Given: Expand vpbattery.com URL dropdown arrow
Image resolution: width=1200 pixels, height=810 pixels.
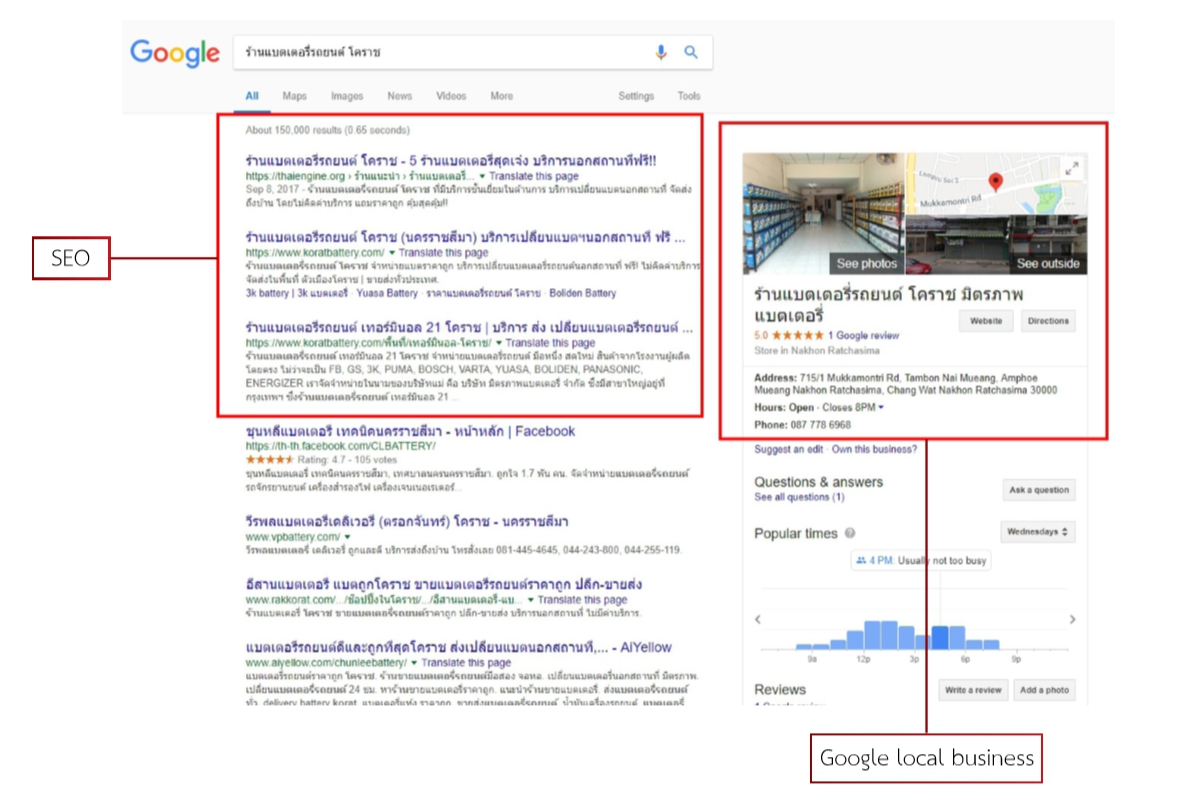Looking at the screenshot, I should click(x=347, y=537).
